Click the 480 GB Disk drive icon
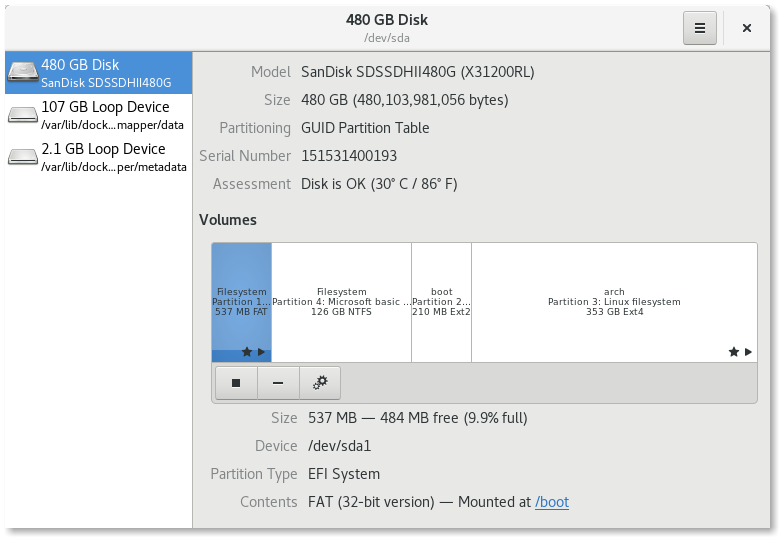The width and height of the screenshot is (779, 537). (23, 73)
